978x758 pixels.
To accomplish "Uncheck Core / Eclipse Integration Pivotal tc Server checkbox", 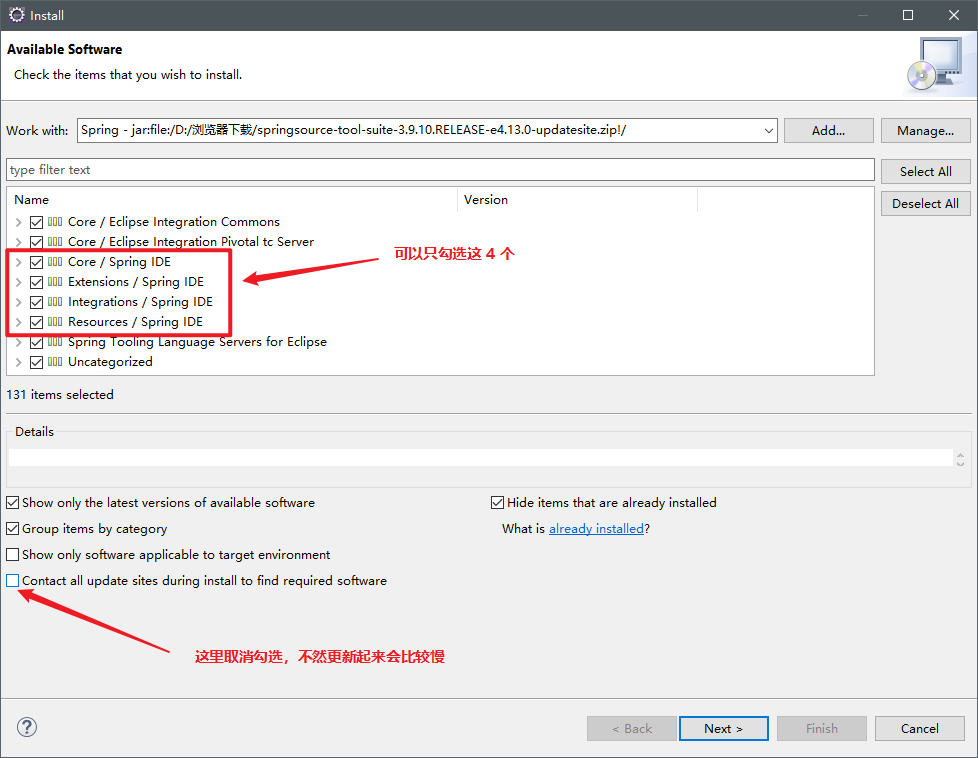I will pos(36,242).
